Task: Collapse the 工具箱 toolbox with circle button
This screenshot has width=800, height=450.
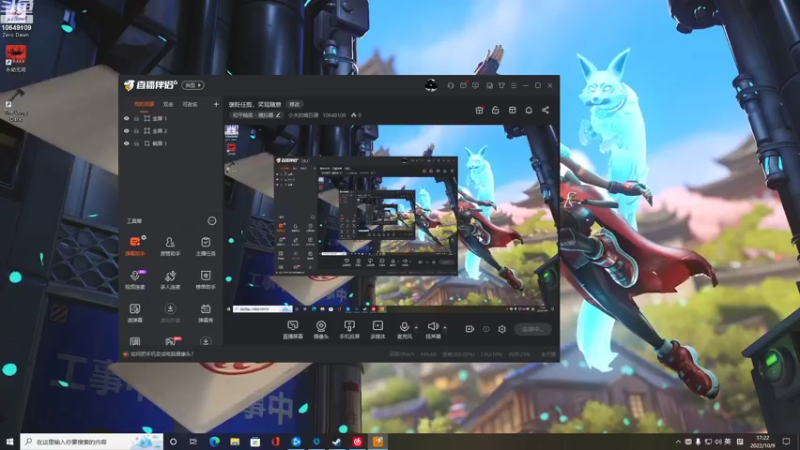Action: click(x=212, y=221)
